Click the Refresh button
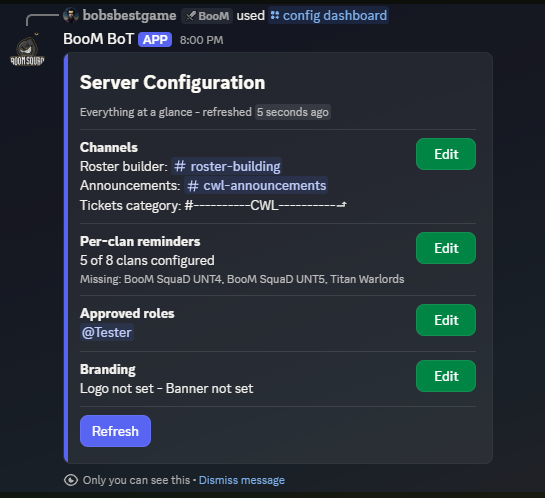Viewport: 545px width, 498px height. (x=115, y=431)
